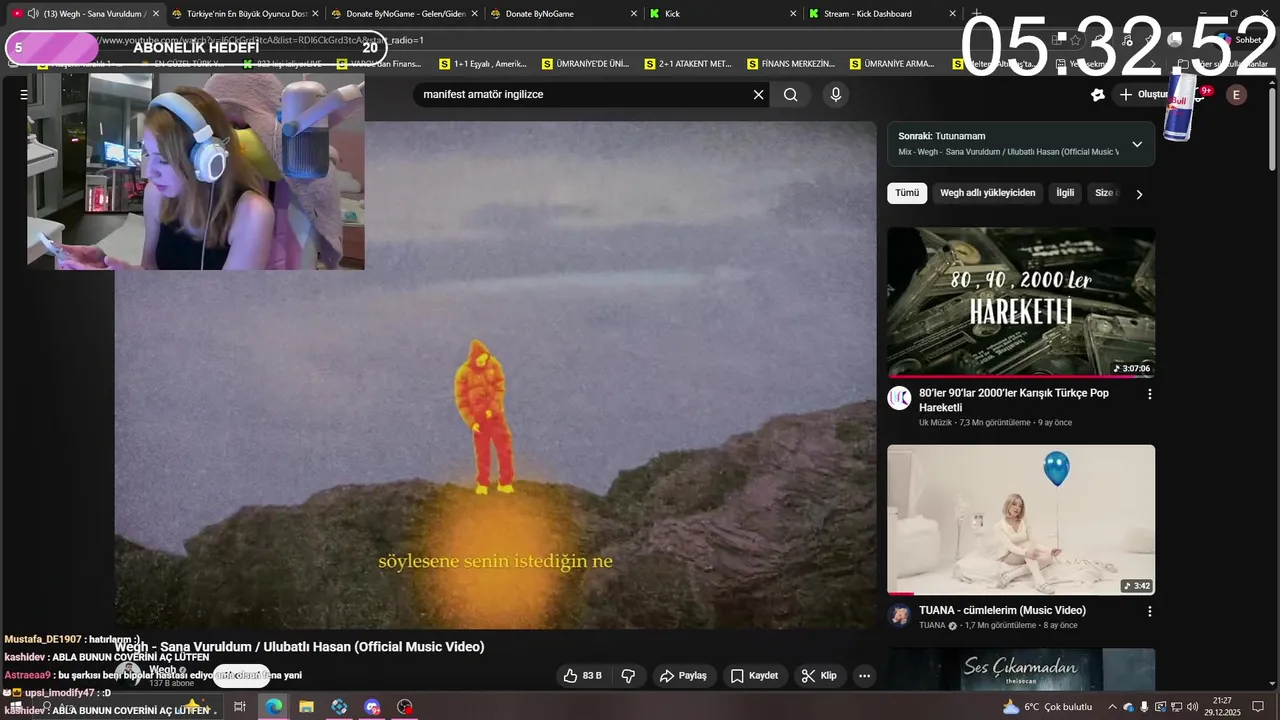The height and width of the screenshot is (720, 1280).
Task: Show hidden system tray icons
Action: click(x=1112, y=707)
